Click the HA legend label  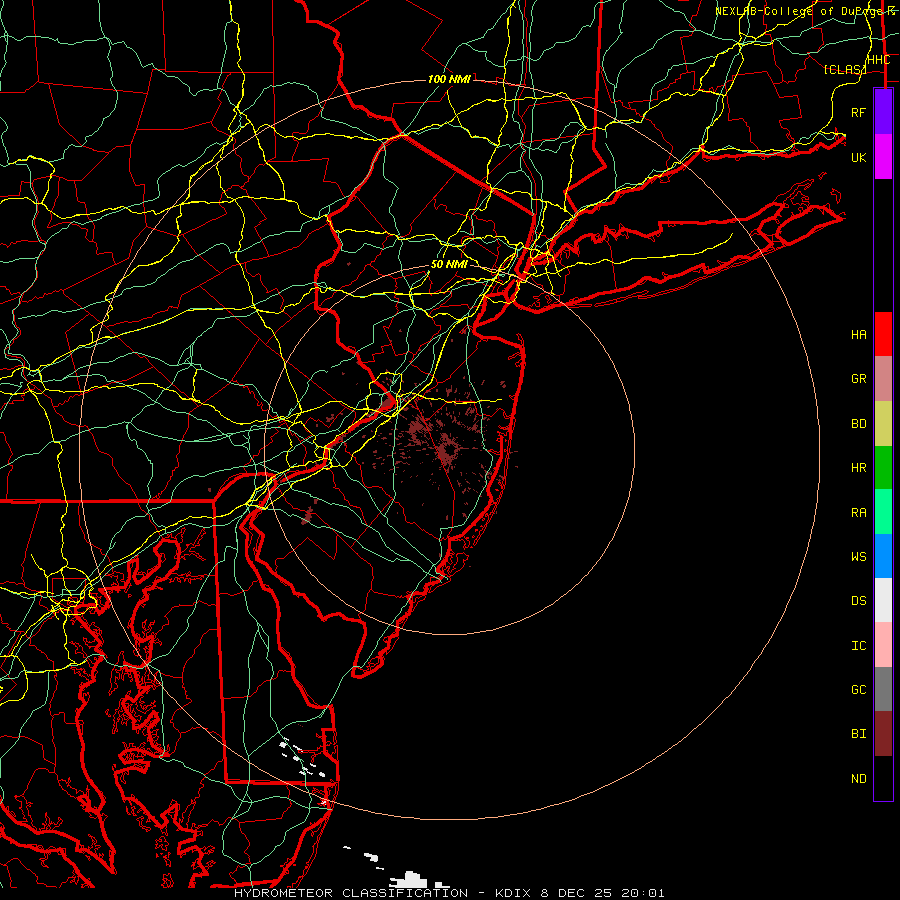coord(858,335)
